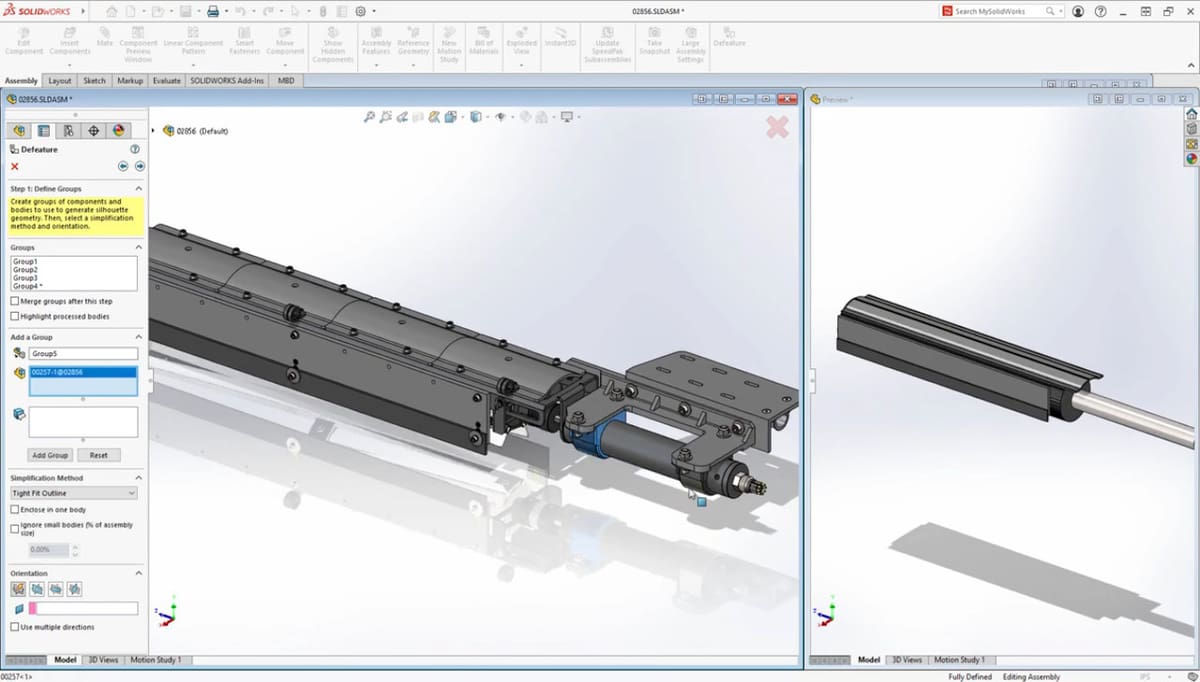Select Group3 in the Groups list
This screenshot has width=1200, height=682.
click(x=25, y=278)
